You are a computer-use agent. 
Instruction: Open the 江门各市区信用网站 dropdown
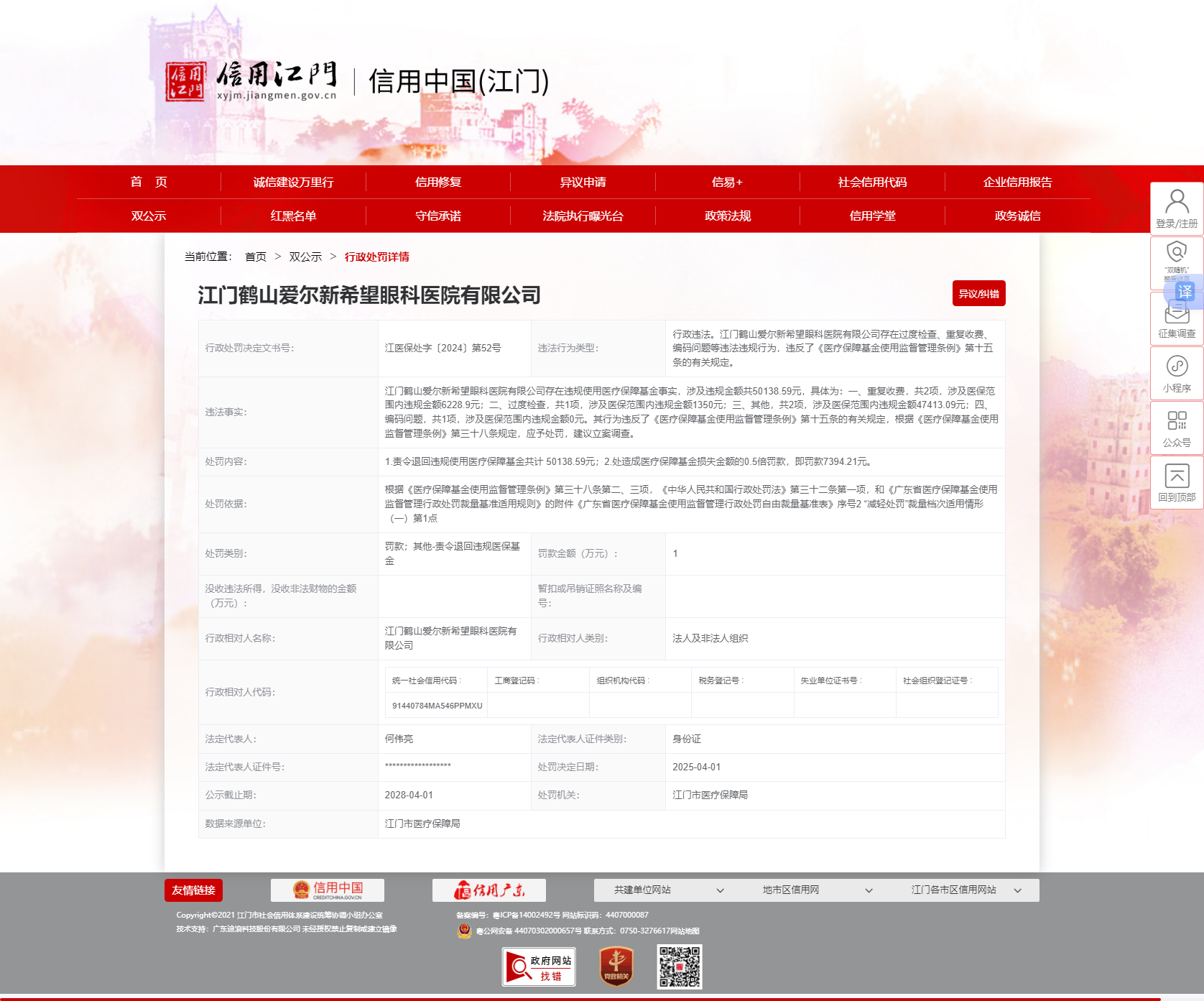coord(965,890)
